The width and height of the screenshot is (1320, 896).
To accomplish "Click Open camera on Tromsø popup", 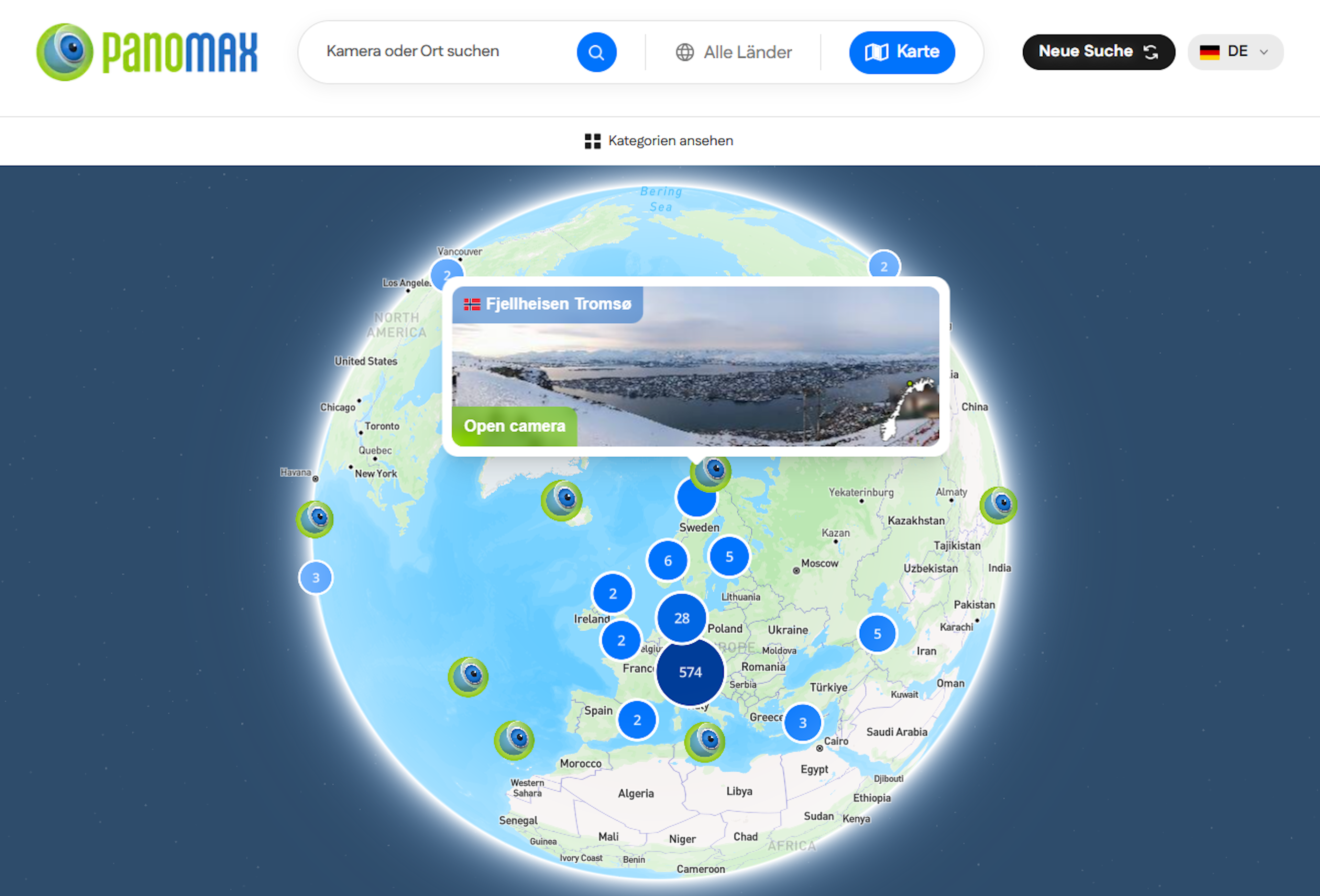I will click(514, 426).
